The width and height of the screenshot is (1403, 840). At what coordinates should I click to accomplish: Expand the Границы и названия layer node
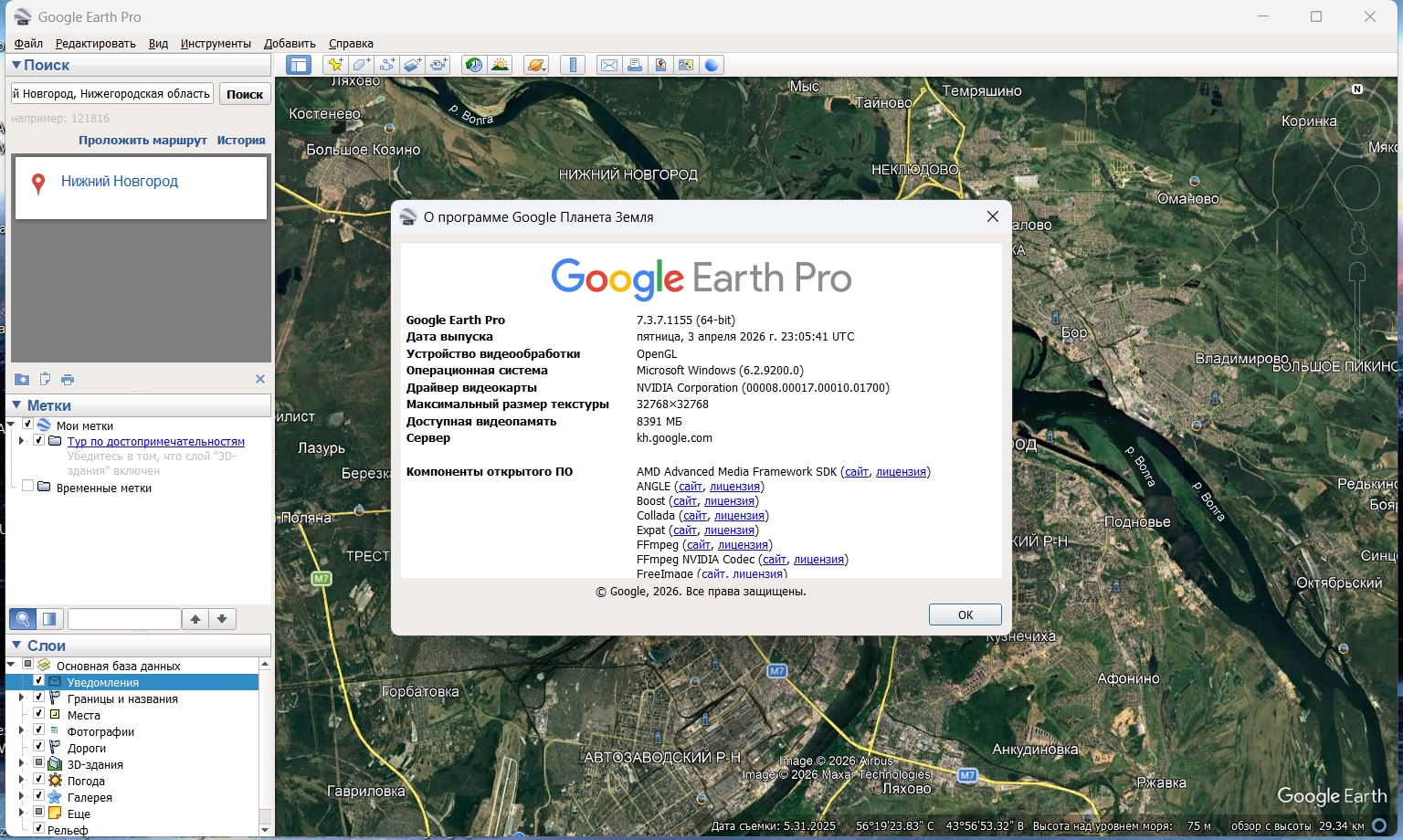point(22,698)
